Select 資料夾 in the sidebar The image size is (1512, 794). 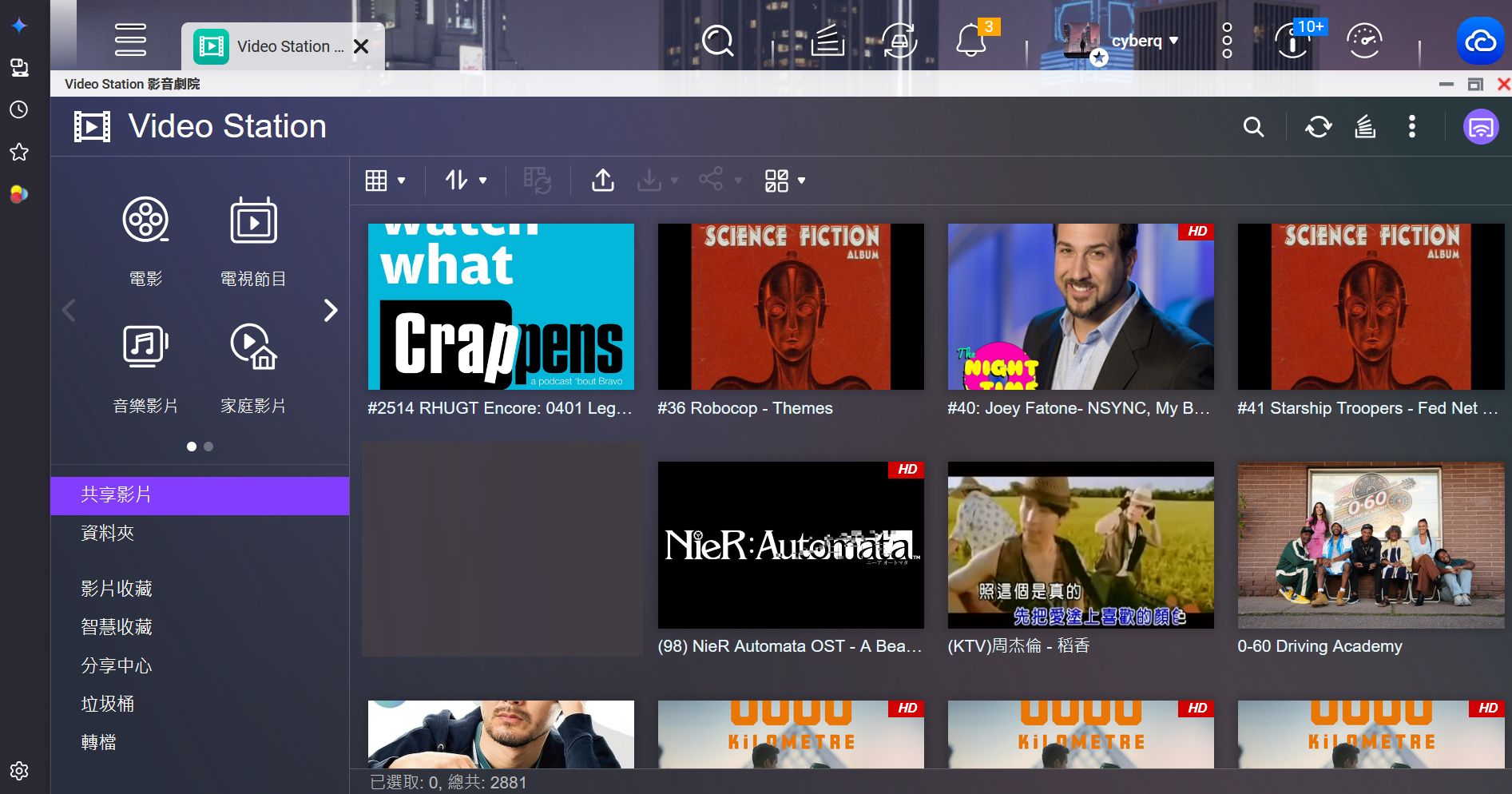[x=200, y=534]
